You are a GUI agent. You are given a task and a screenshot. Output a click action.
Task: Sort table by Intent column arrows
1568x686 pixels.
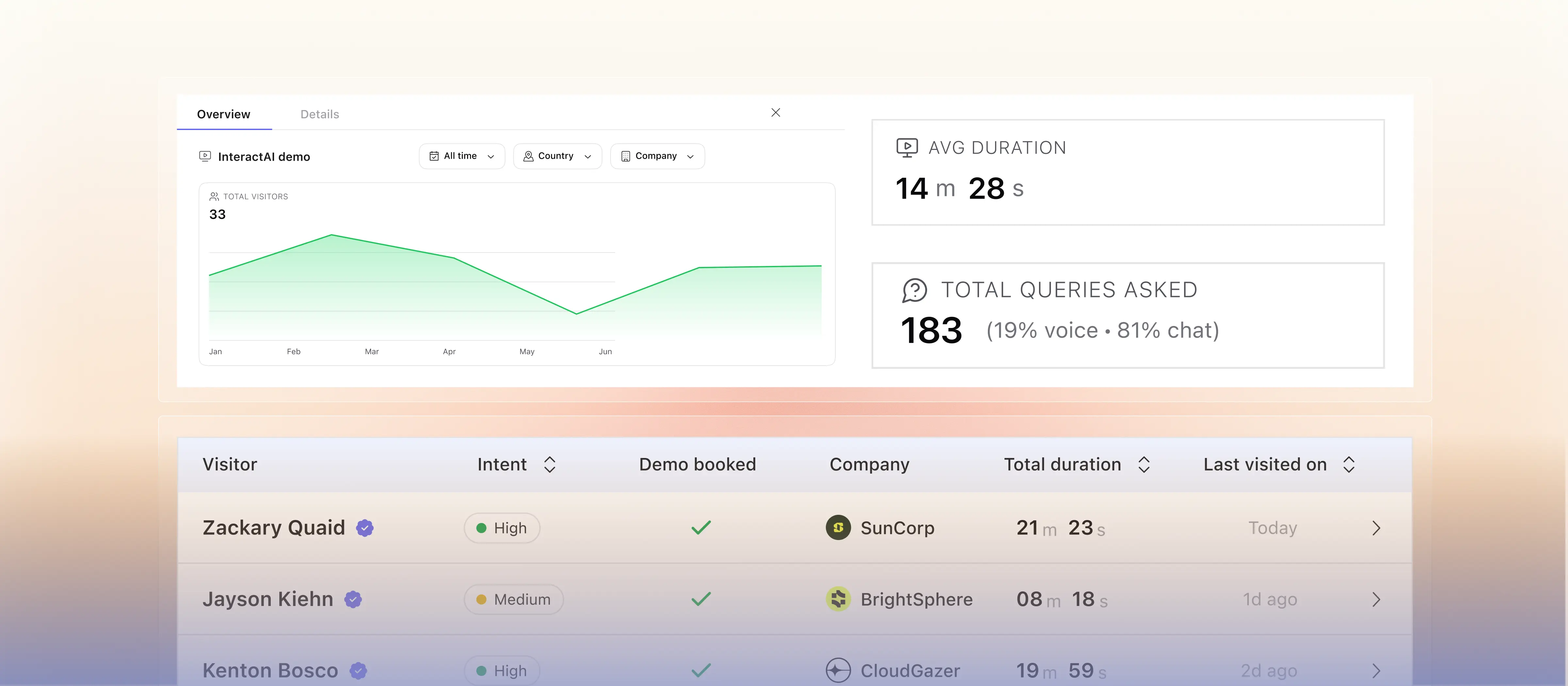point(550,465)
